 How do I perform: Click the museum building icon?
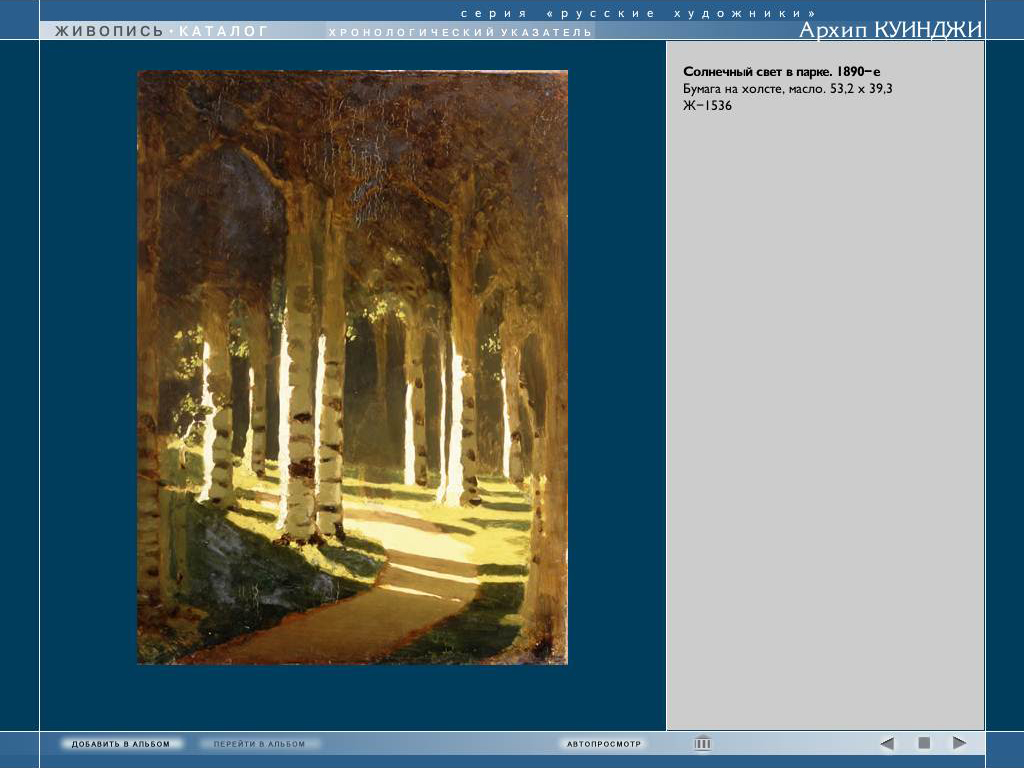[703, 743]
